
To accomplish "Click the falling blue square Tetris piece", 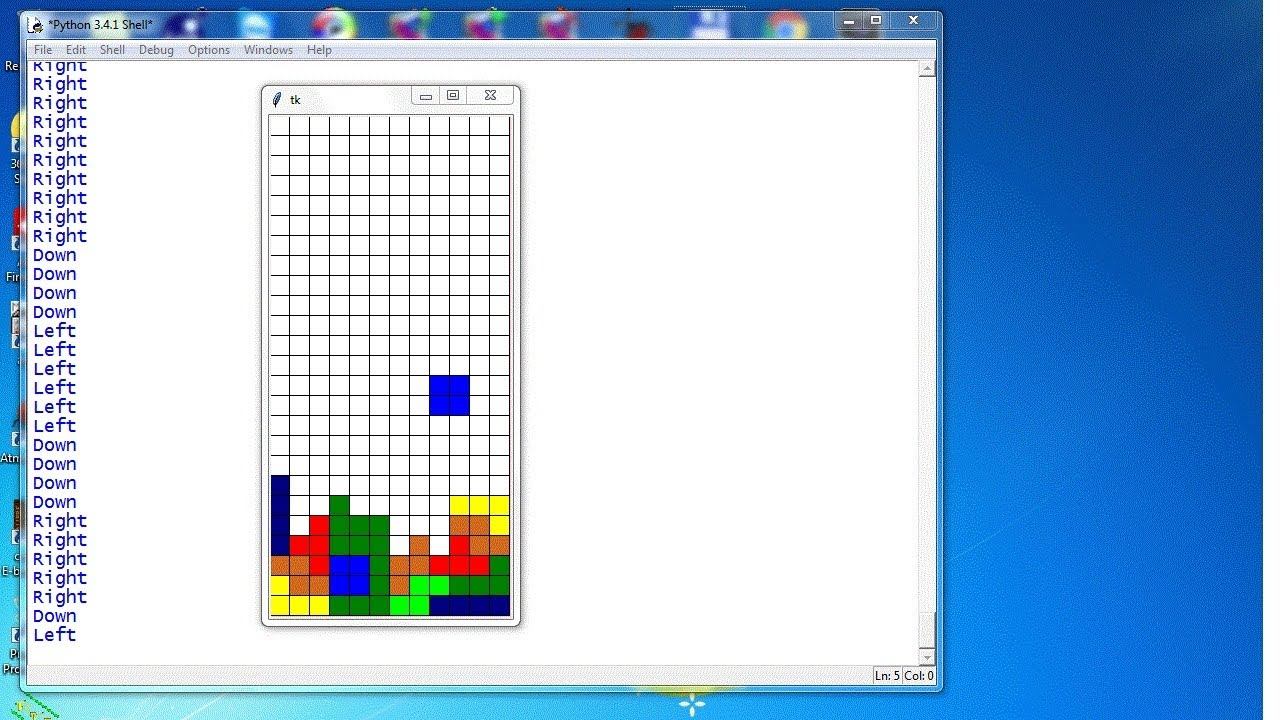I will click(x=449, y=396).
